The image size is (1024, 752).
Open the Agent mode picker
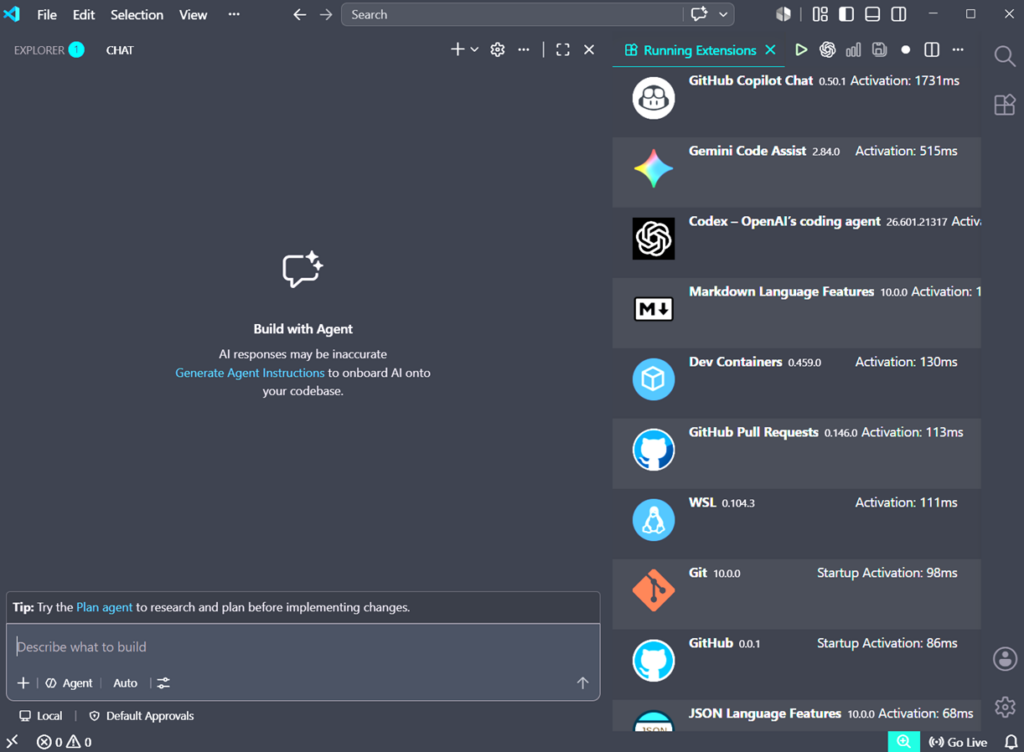coord(69,683)
